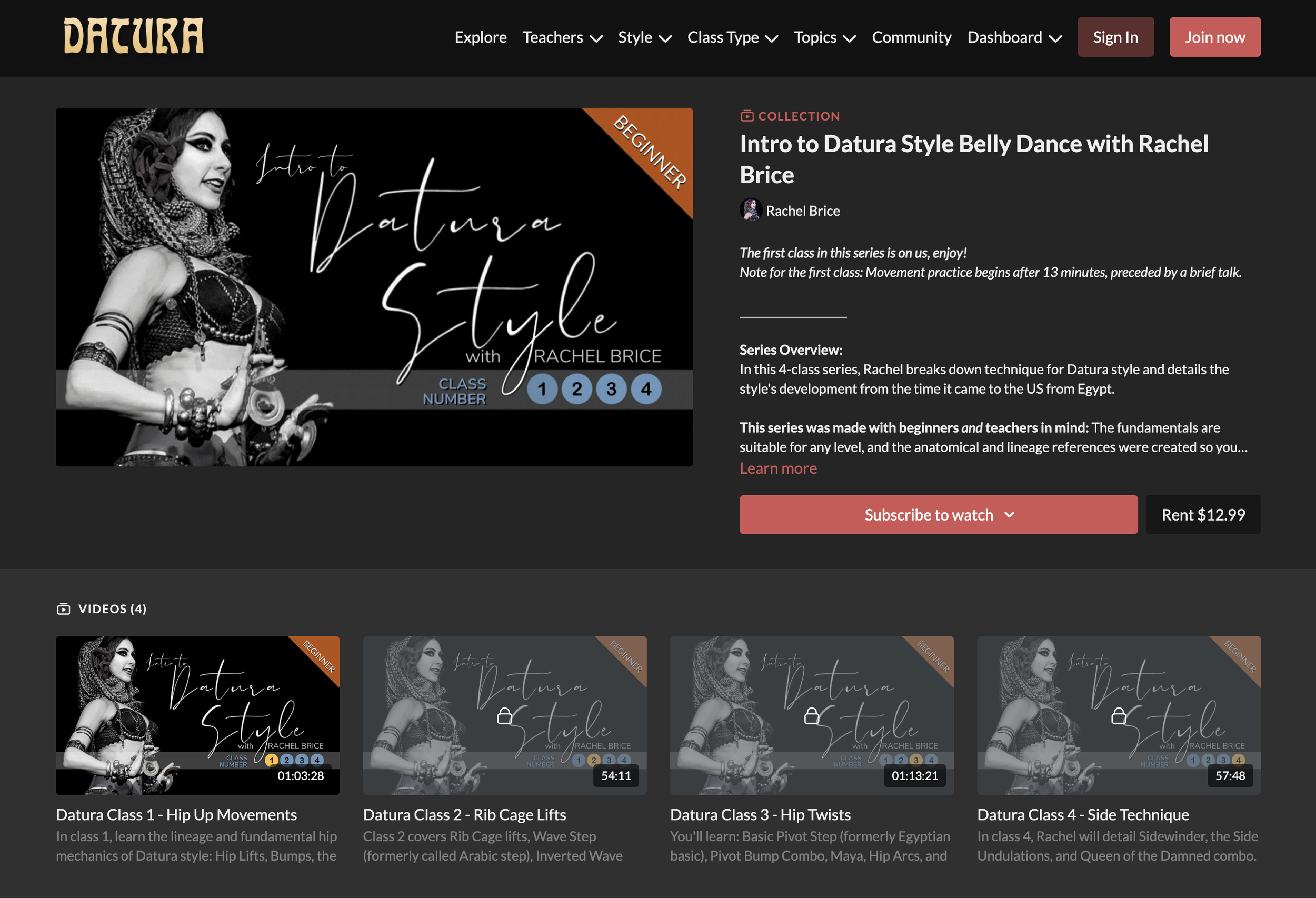Click Rent $12.99 button
Screen dimensions: 1316x898
point(1203,515)
